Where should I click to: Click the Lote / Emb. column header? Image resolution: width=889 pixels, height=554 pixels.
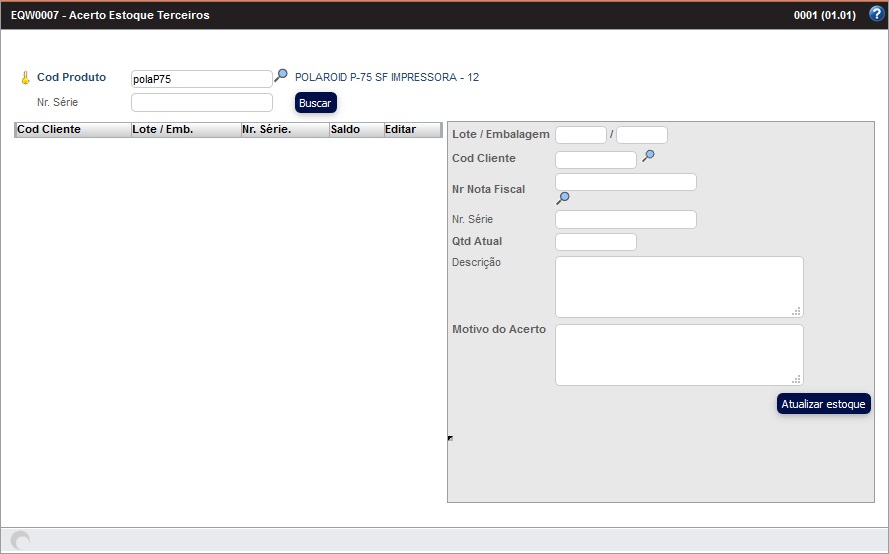185,130
